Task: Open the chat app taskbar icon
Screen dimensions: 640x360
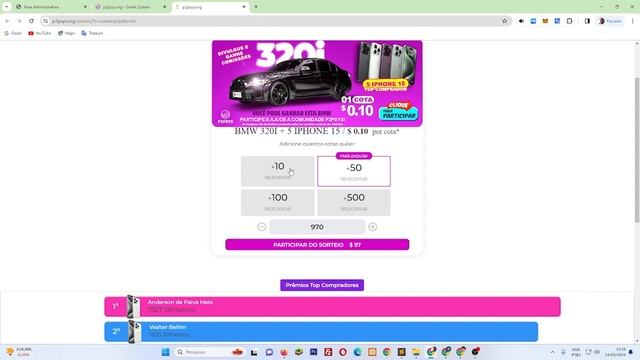Action: click(269, 352)
